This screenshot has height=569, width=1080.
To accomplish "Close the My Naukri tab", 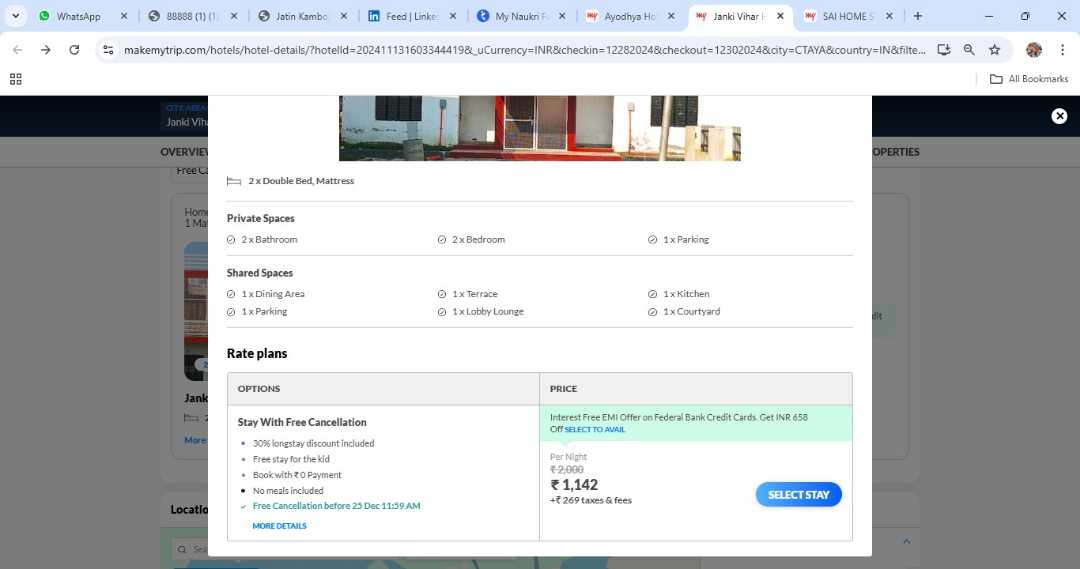I will [x=562, y=16].
